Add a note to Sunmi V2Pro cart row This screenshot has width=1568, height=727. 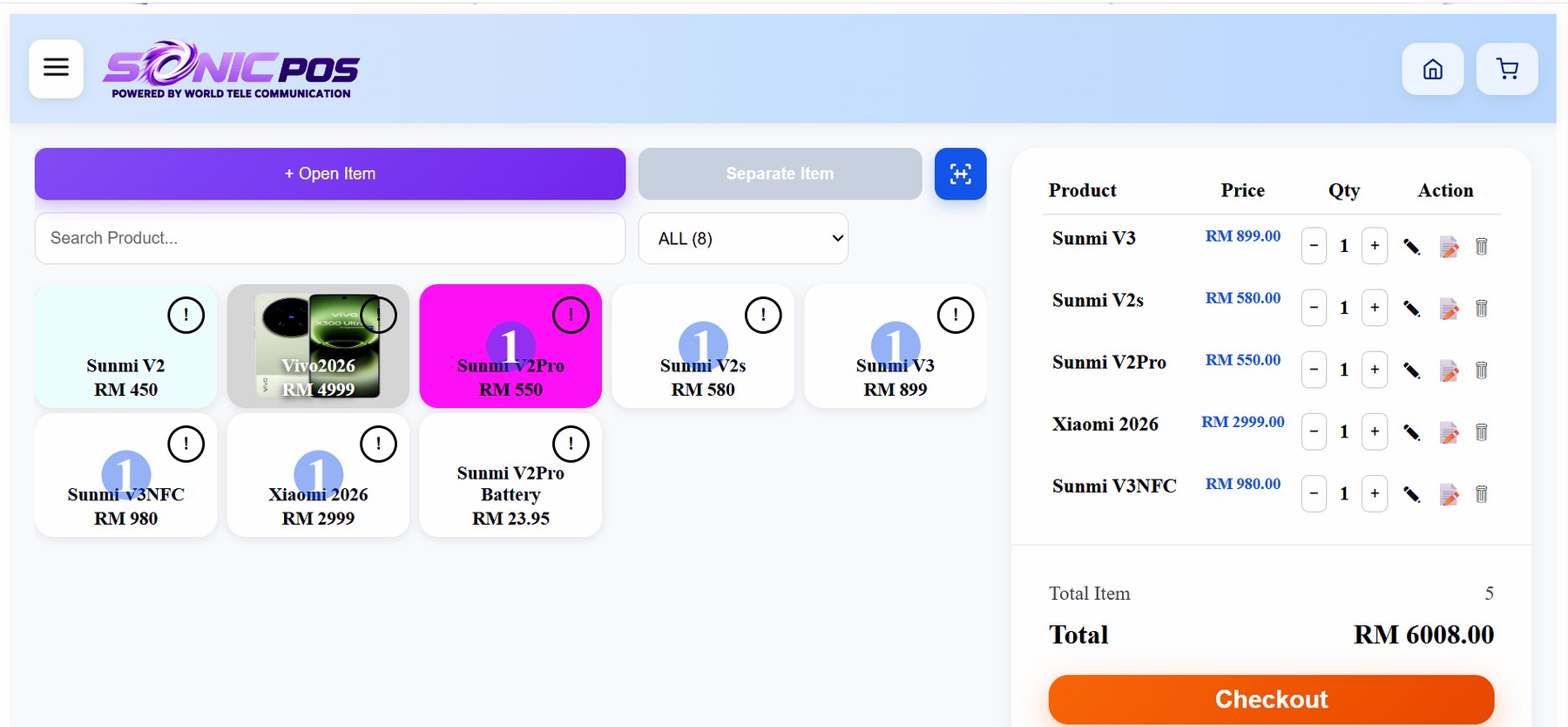1449,370
